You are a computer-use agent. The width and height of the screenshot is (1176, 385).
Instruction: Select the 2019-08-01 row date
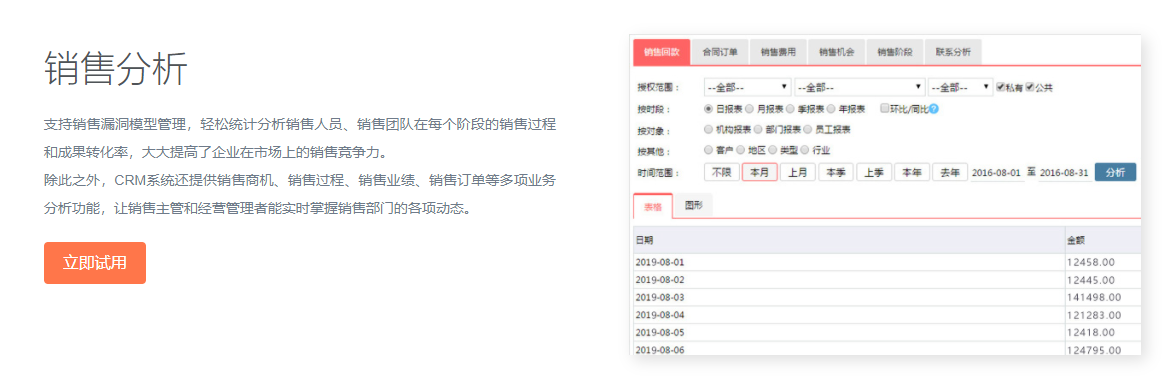(x=660, y=263)
